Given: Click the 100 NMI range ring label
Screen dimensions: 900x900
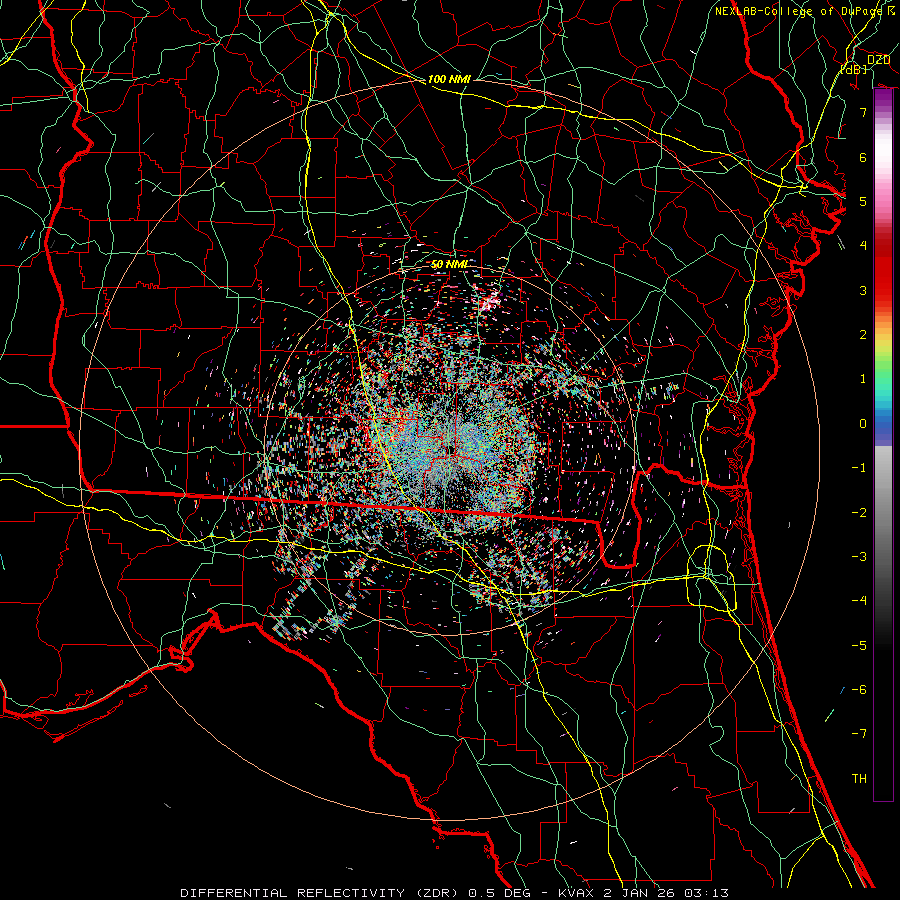Looking at the screenshot, I should [x=449, y=79].
